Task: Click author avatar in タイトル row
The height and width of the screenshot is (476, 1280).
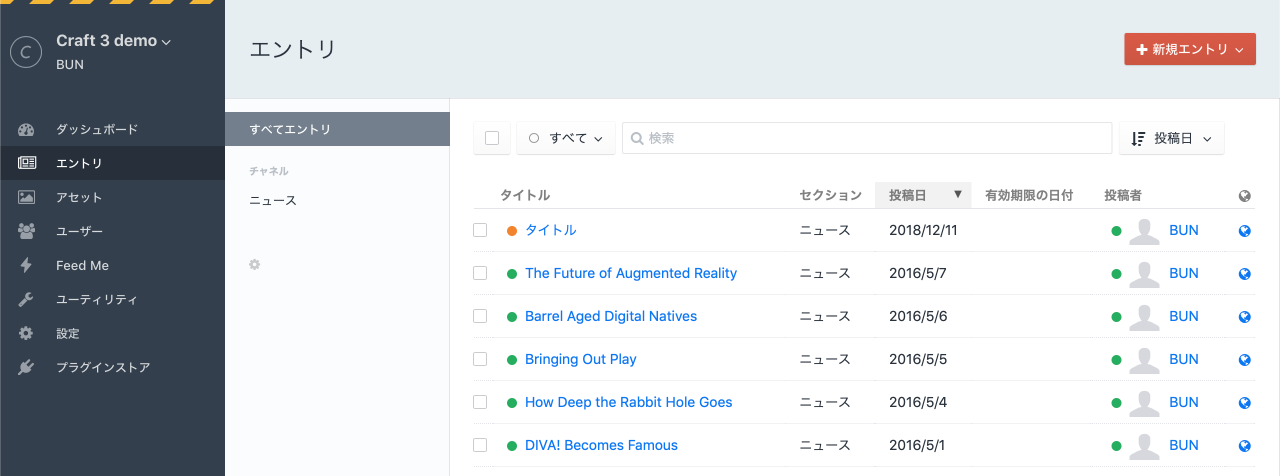Action: coord(1144,231)
